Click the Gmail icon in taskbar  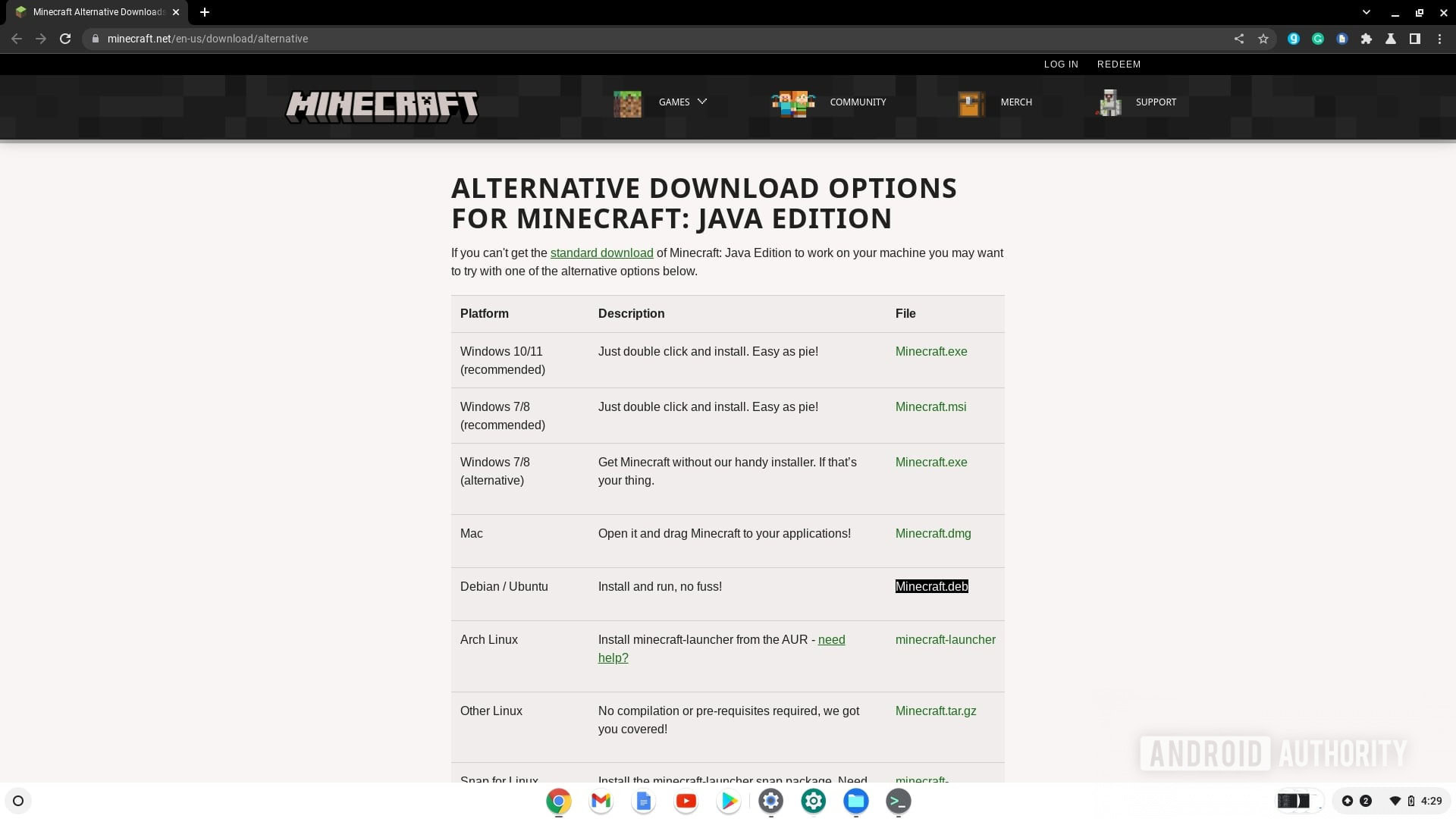(x=600, y=800)
